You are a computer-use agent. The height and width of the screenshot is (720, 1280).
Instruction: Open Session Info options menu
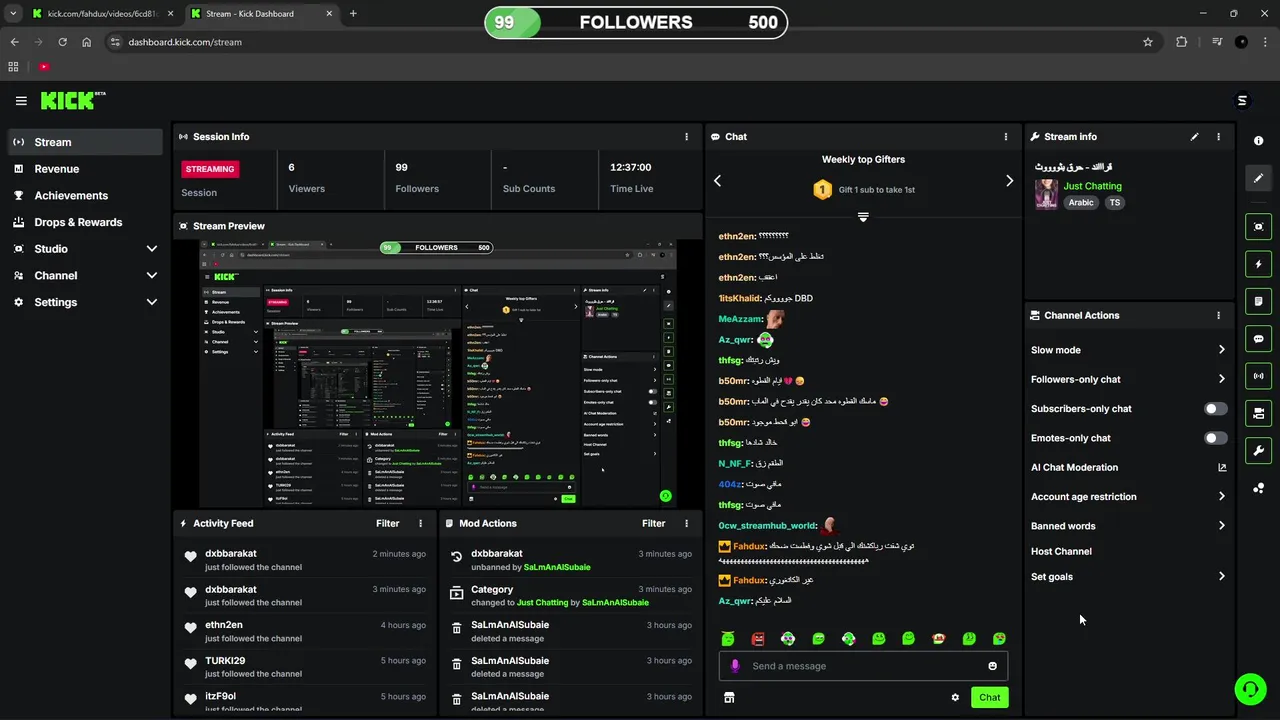[x=686, y=137]
